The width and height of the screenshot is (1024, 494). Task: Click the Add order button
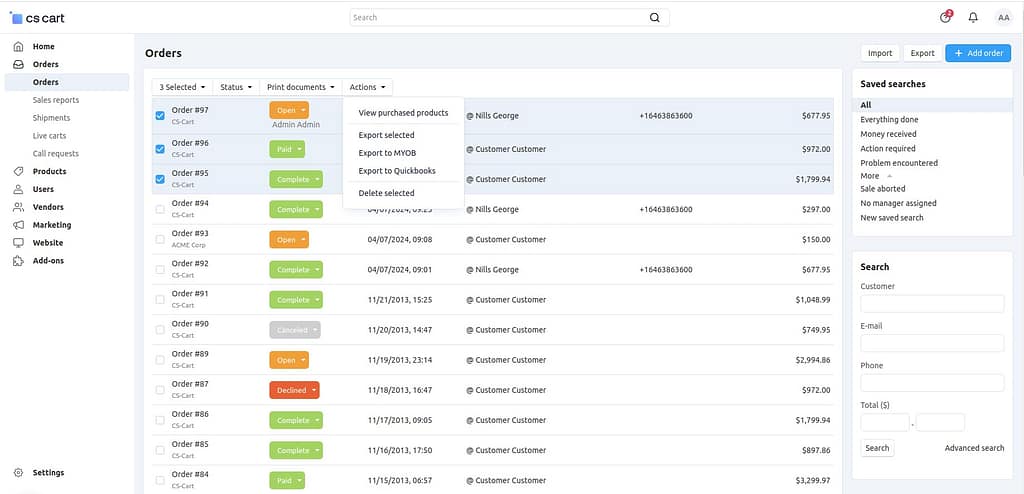pyautogui.click(x=978, y=53)
